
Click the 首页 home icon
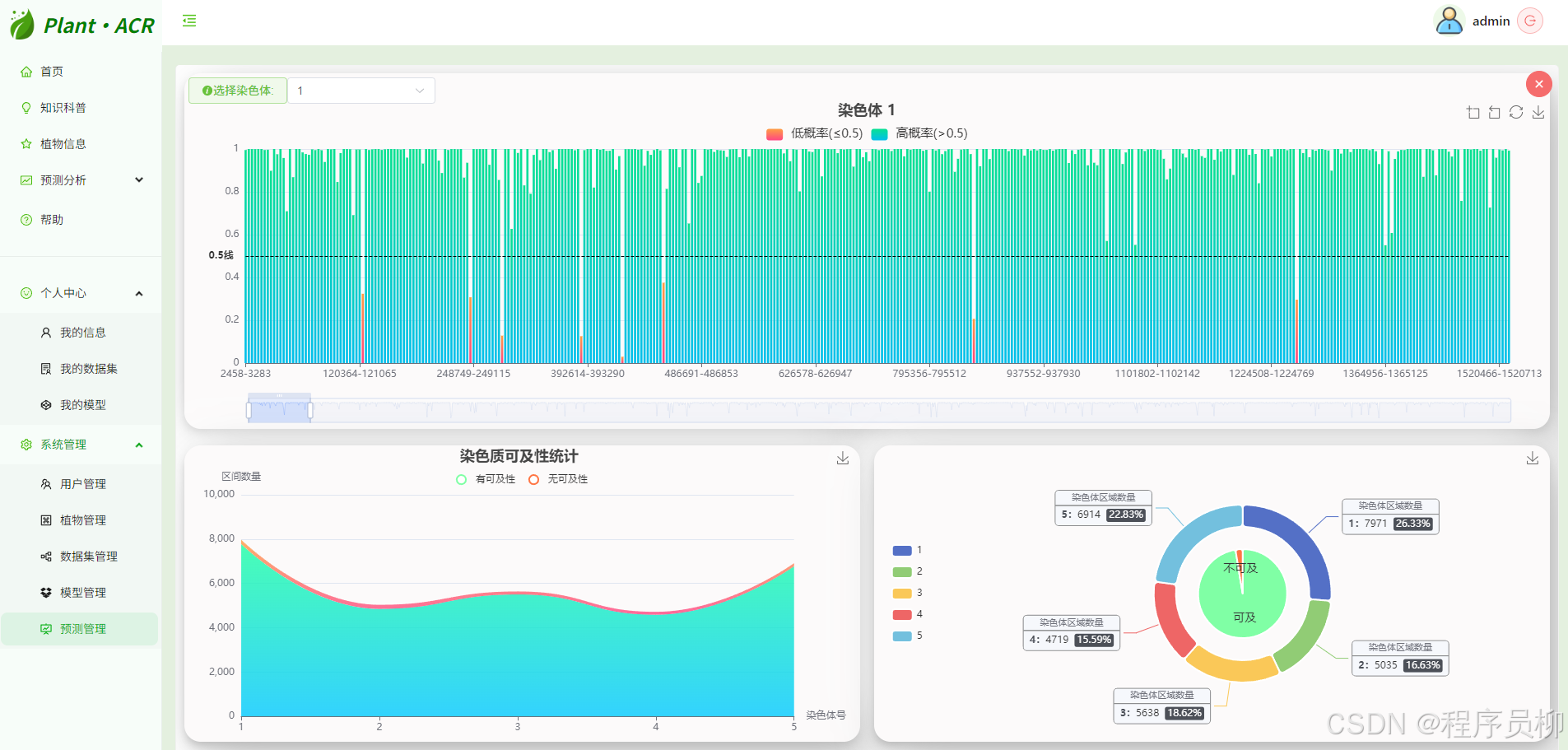point(26,72)
